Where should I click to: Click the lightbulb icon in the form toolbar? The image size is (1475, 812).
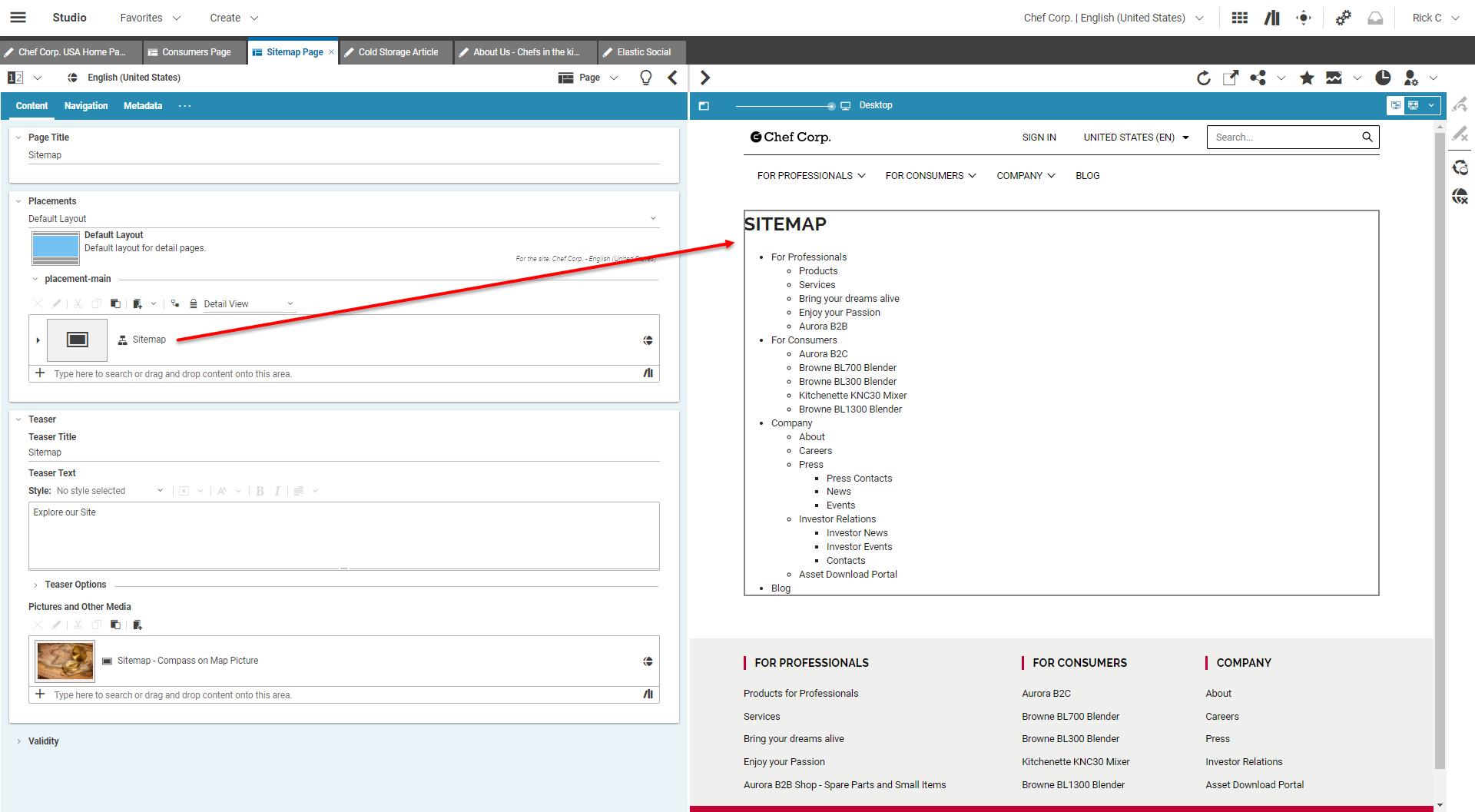tap(646, 78)
